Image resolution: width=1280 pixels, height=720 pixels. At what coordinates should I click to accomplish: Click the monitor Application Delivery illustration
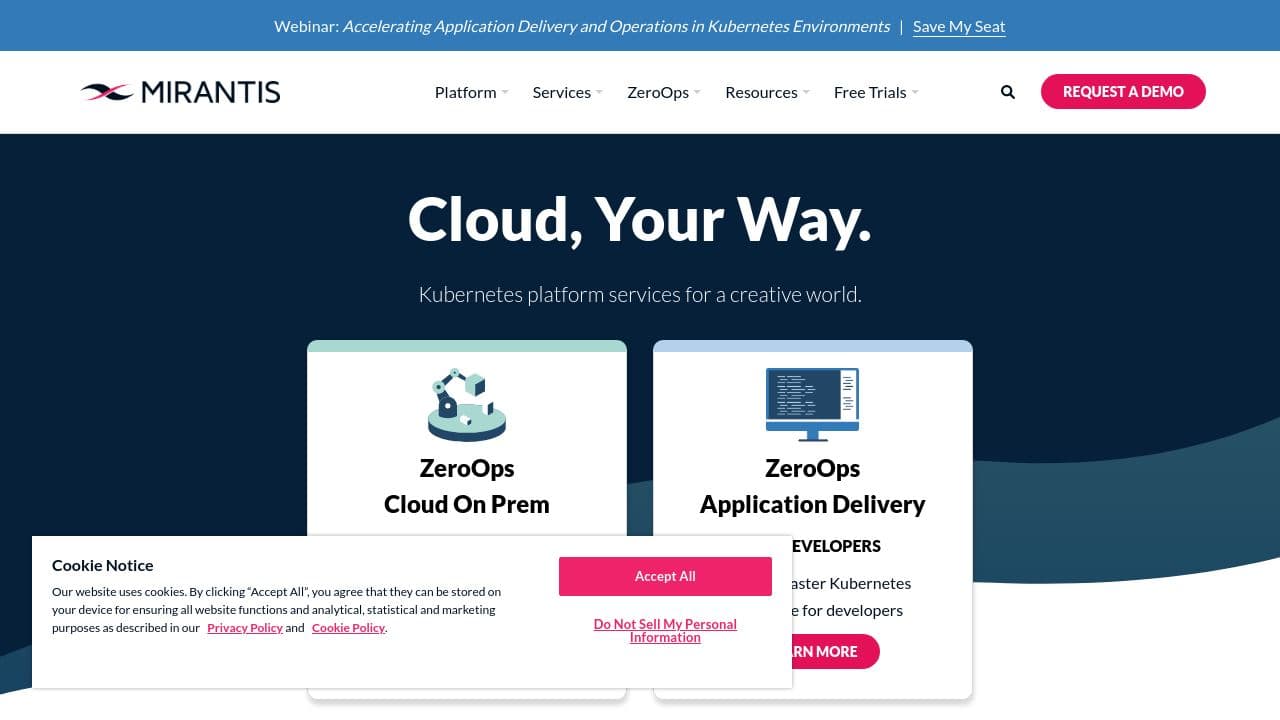(x=812, y=404)
